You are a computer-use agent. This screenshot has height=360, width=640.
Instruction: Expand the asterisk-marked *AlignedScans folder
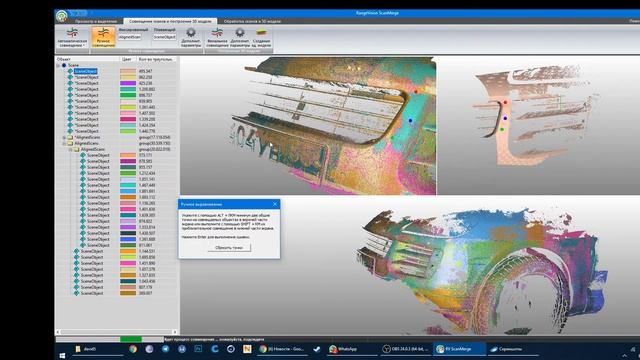point(64,138)
